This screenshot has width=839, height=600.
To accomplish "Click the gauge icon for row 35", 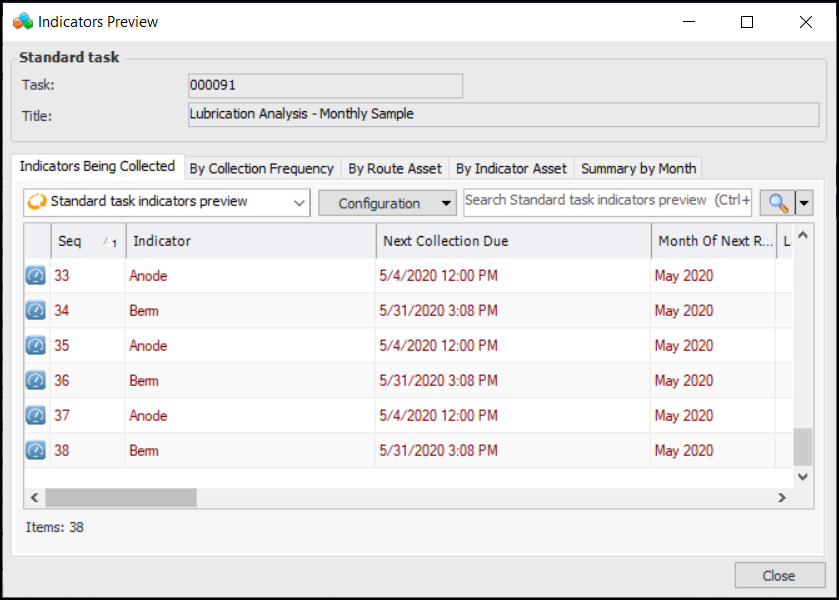I will 35,346.
